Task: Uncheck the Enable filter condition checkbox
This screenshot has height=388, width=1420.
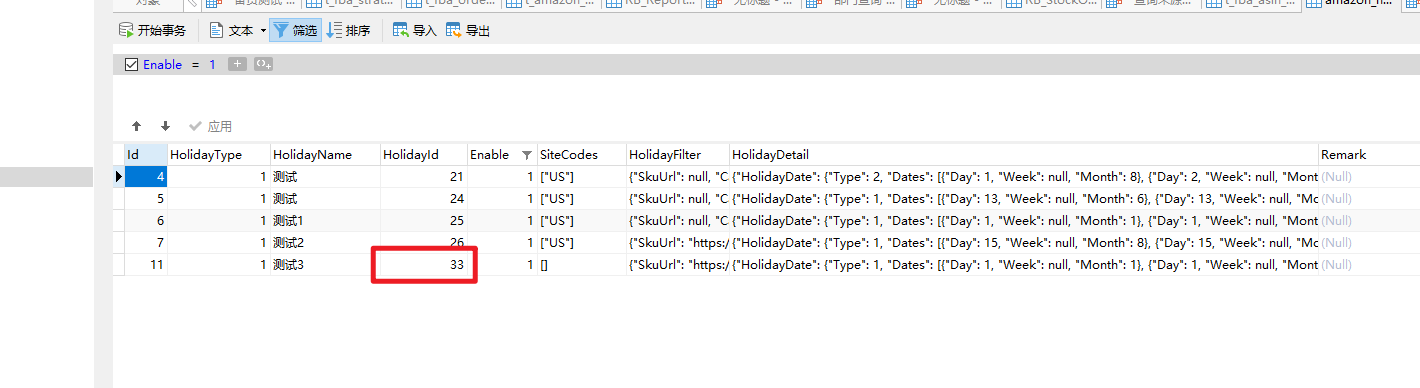Action: click(131, 64)
